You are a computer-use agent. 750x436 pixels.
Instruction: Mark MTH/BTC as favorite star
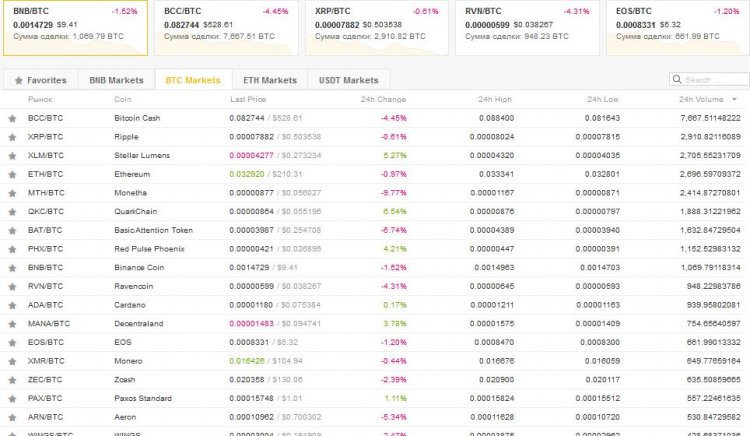pos(12,193)
